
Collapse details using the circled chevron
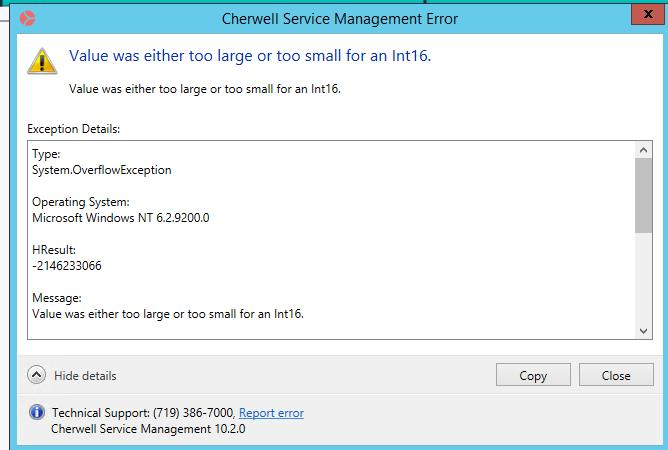point(37,375)
